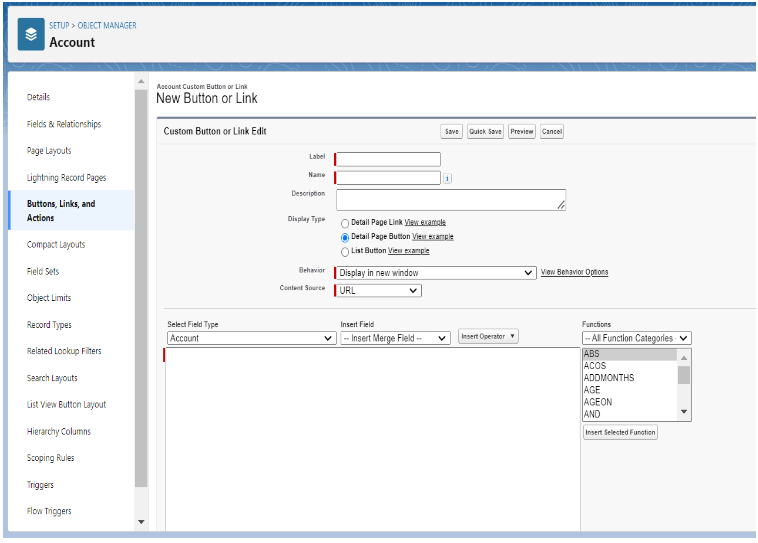Image resolution: width=758 pixels, height=543 pixels.
Task: Click the Name field info icon
Action: click(447, 178)
